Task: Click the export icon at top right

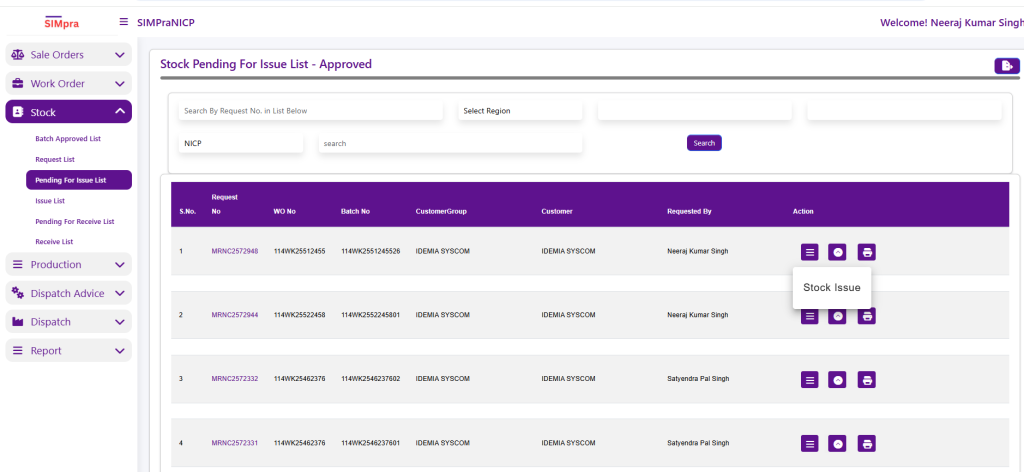Action: point(1006,66)
